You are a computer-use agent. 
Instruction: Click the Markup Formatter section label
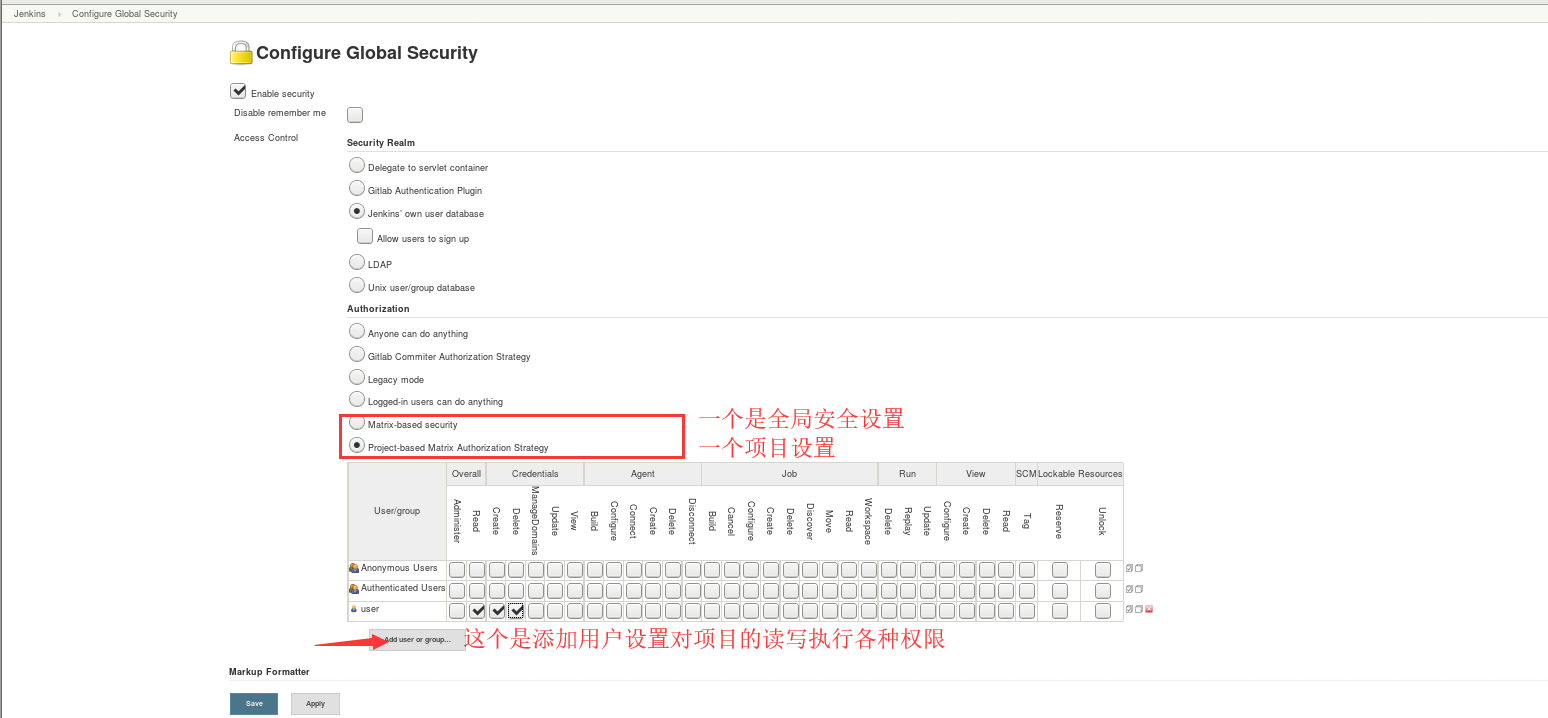(x=269, y=672)
